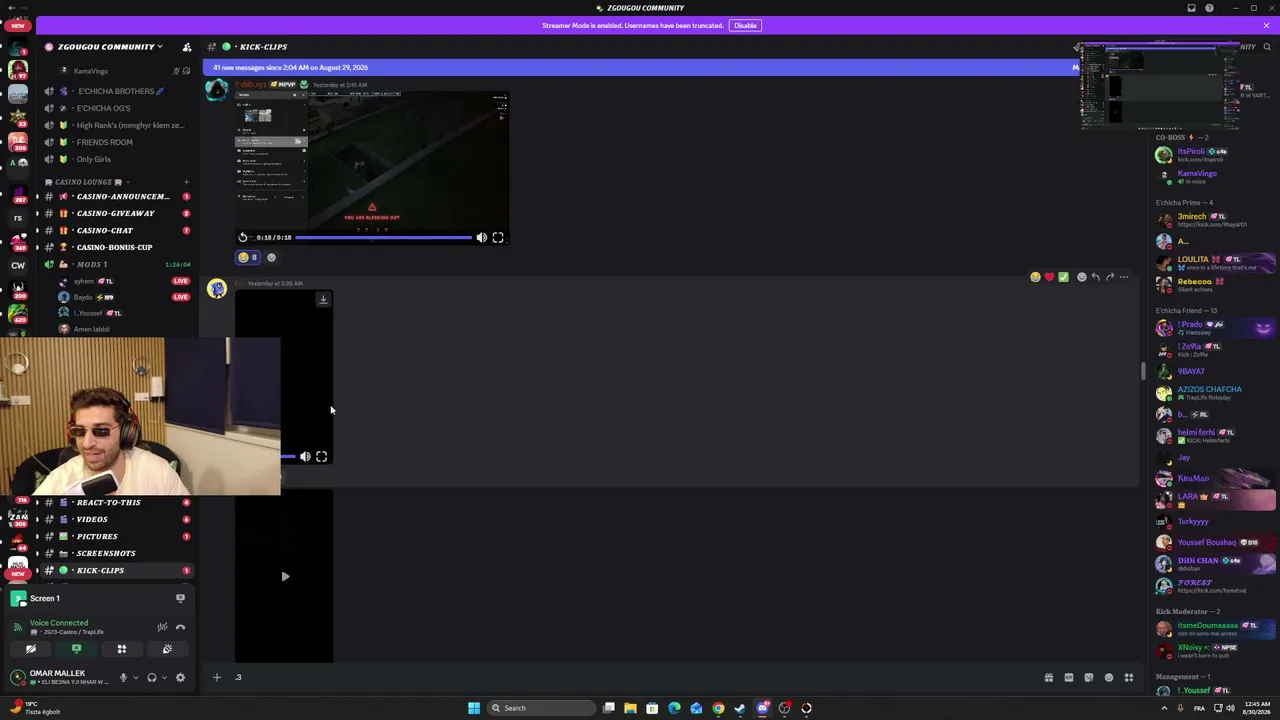Open the apps launcher in message bar
1280x720 pixels.
coord(1129,677)
